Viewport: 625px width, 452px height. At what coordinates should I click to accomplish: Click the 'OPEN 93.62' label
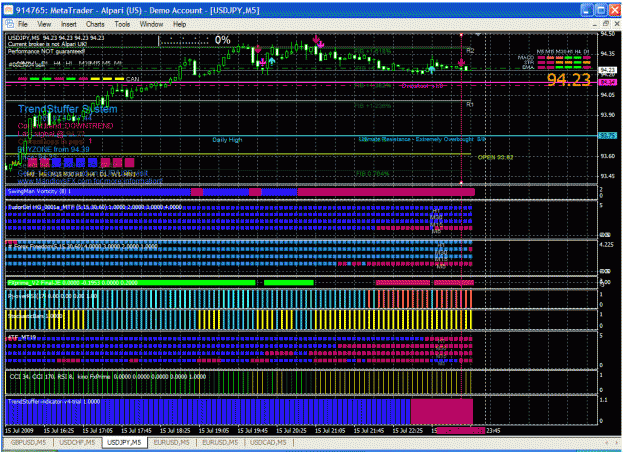pos(495,157)
